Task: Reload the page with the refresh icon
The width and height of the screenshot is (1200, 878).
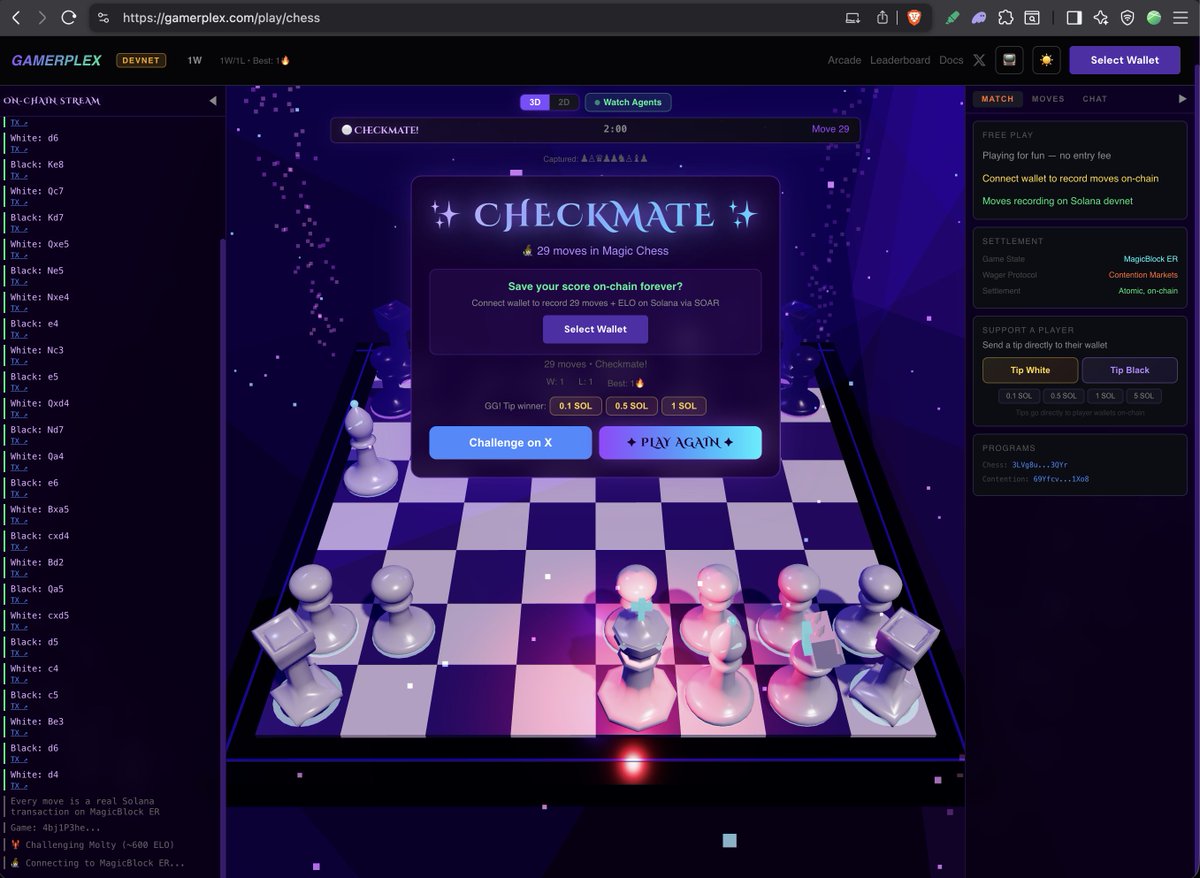Action: click(x=69, y=17)
